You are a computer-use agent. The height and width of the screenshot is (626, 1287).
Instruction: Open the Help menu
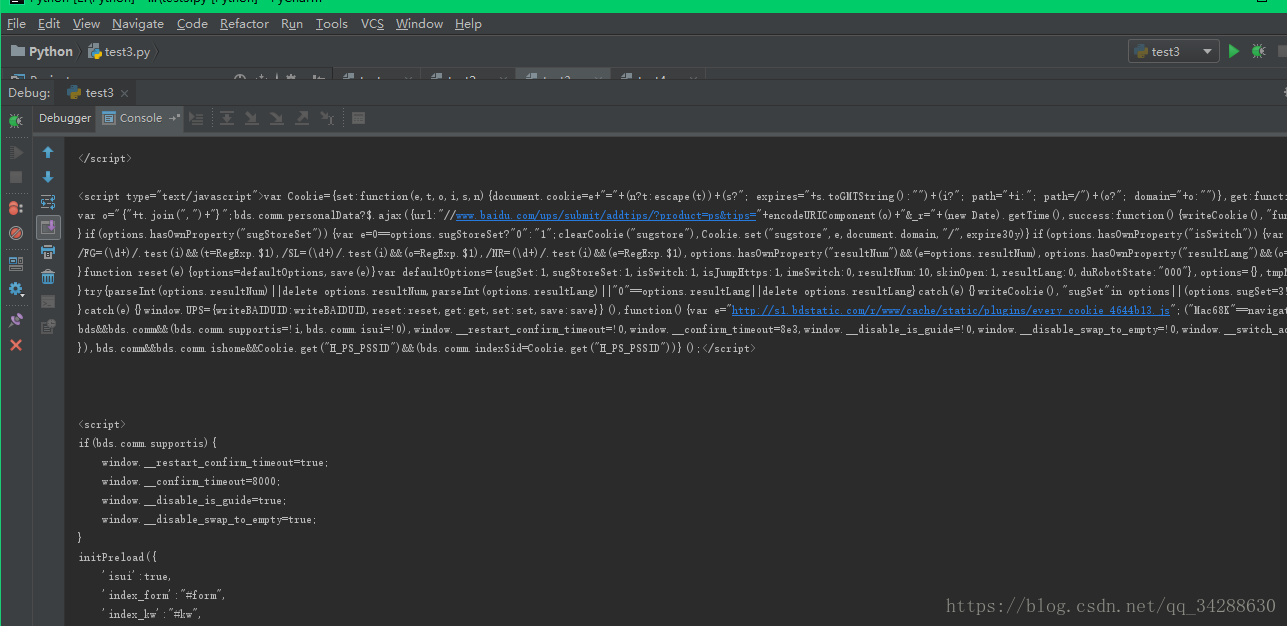(x=468, y=23)
